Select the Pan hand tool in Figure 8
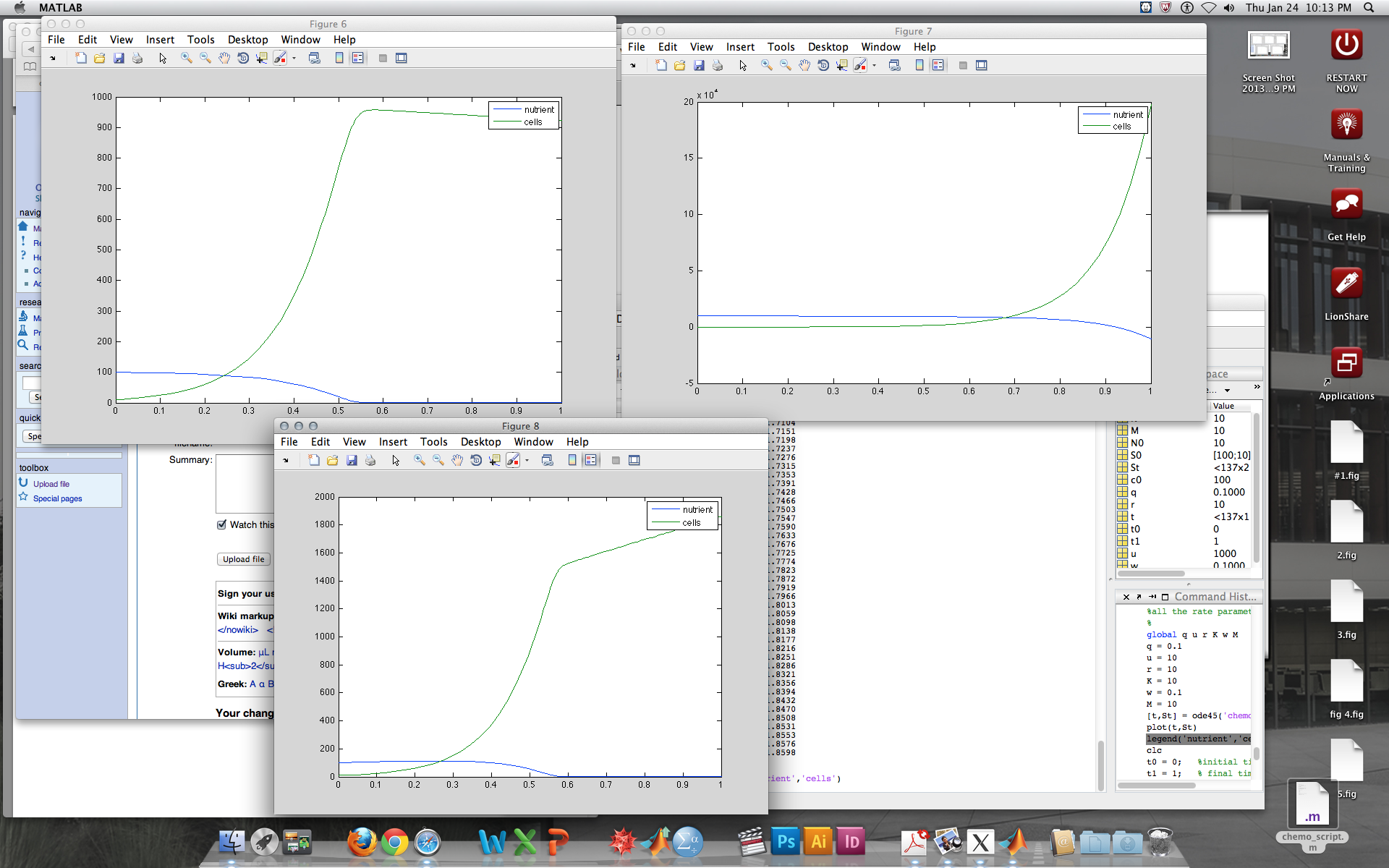 point(457,460)
